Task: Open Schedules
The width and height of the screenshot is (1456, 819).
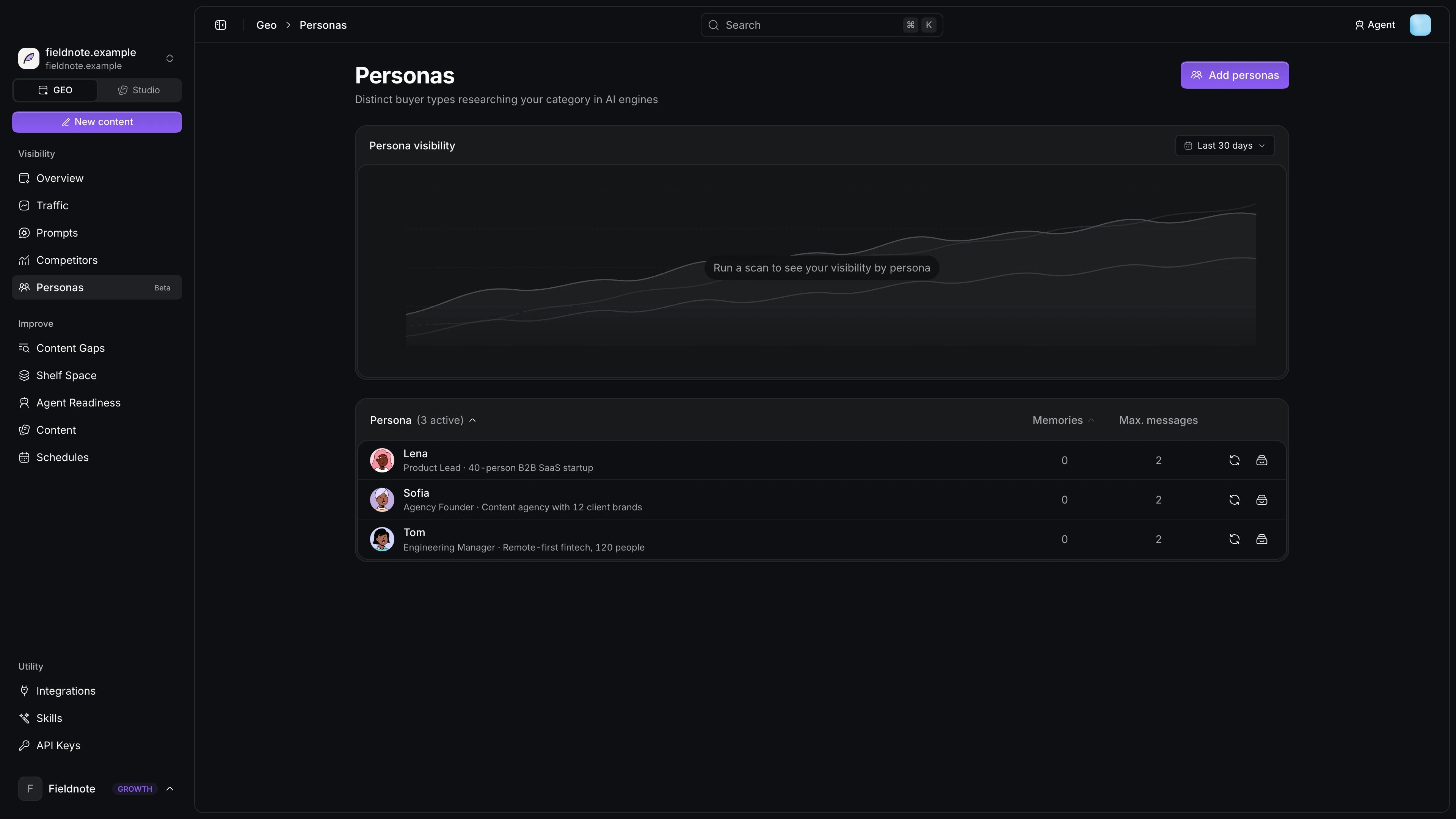Action: point(97,457)
